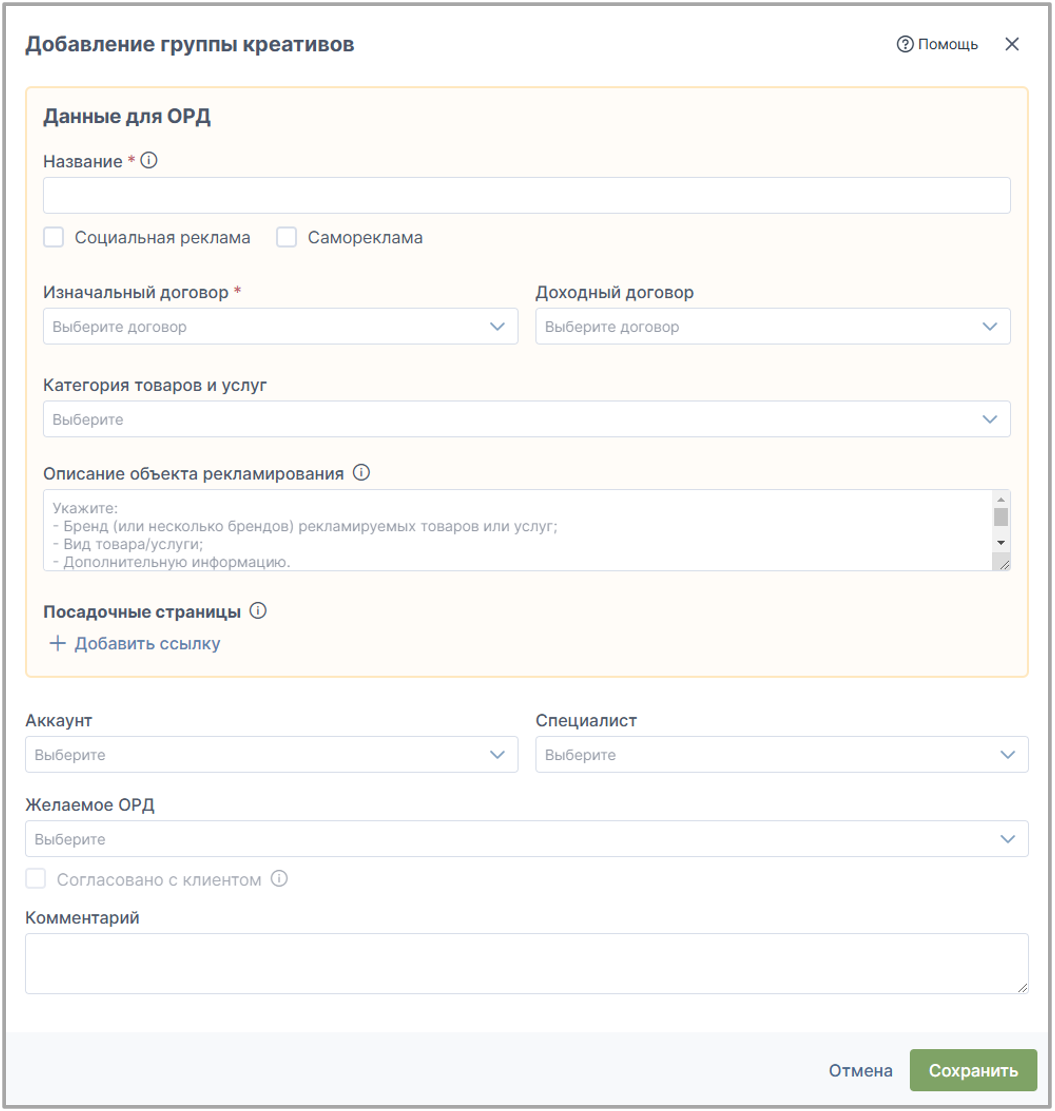Open the Специалист dropdown

(782, 755)
